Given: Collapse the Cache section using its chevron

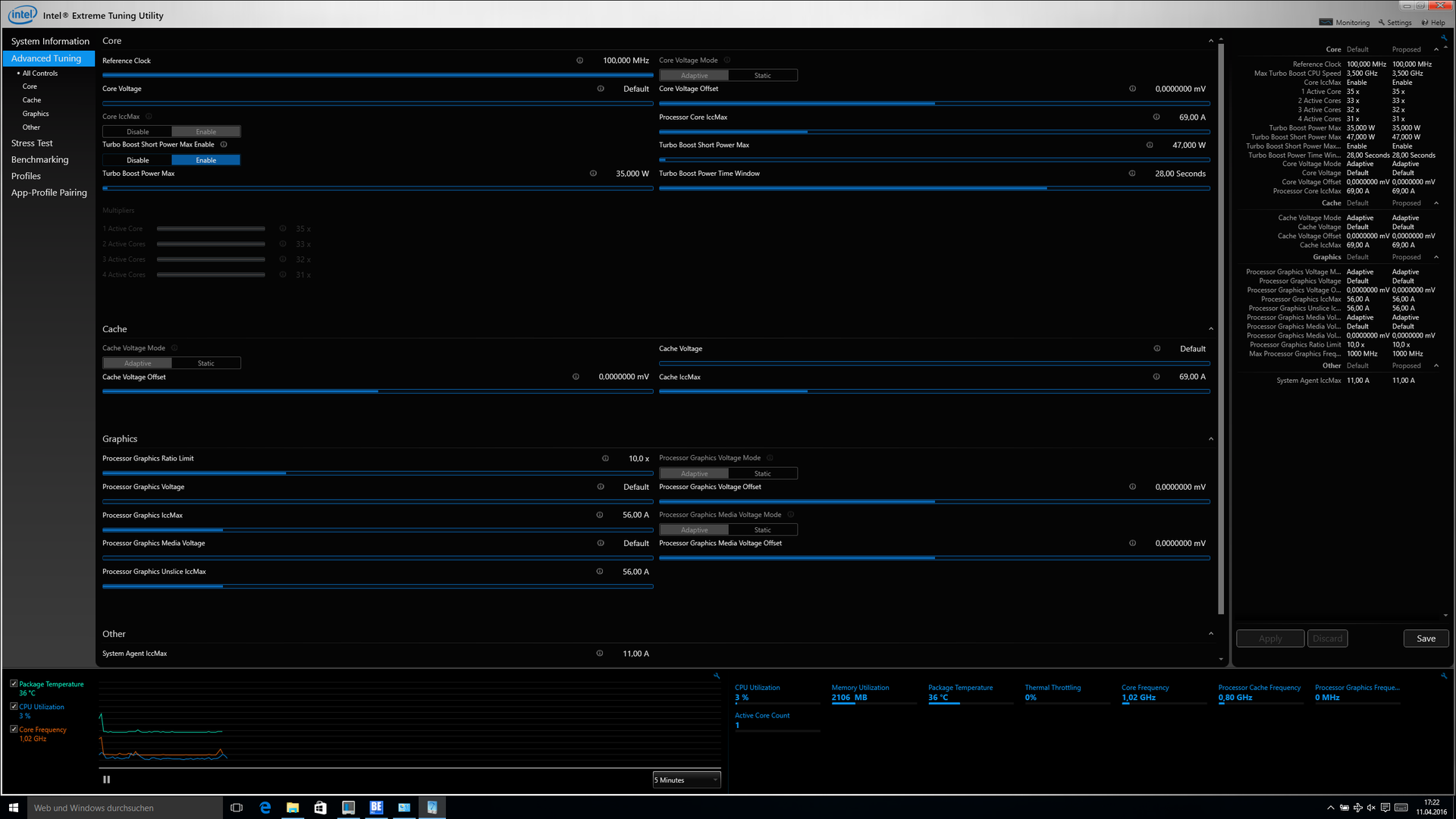Looking at the screenshot, I should coord(1210,329).
